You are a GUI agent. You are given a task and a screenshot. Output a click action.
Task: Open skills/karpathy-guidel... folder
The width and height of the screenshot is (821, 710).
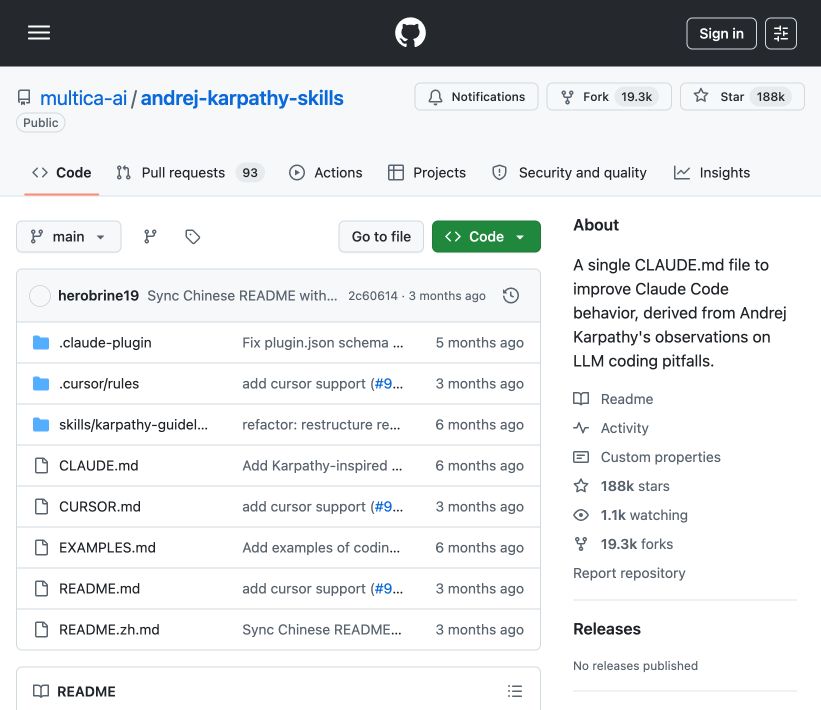click(133, 425)
